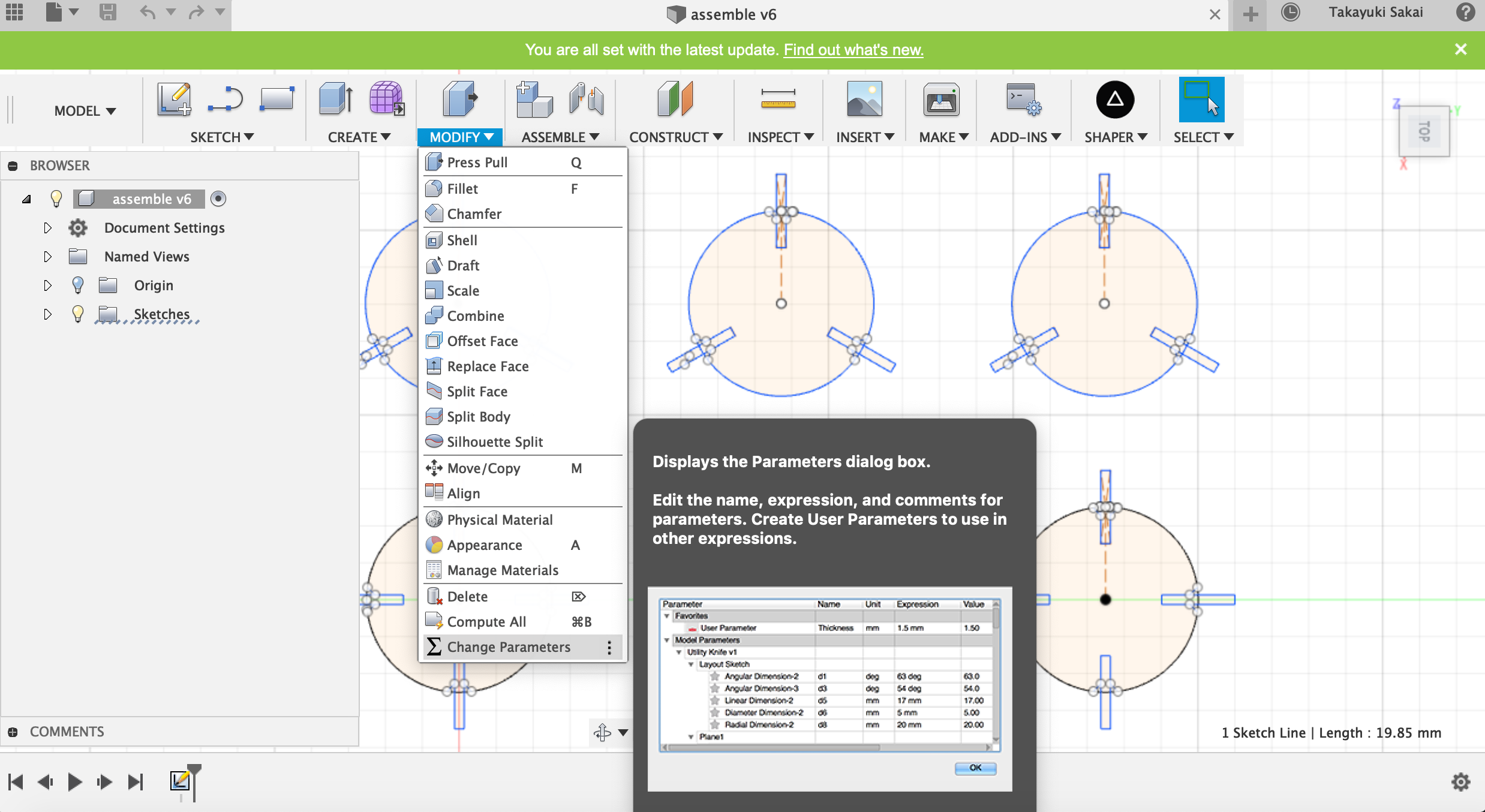Toggle visibility bulb for Sketches folder
The height and width of the screenshot is (812, 1485).
pyautogui.click(x=77, y=314)
